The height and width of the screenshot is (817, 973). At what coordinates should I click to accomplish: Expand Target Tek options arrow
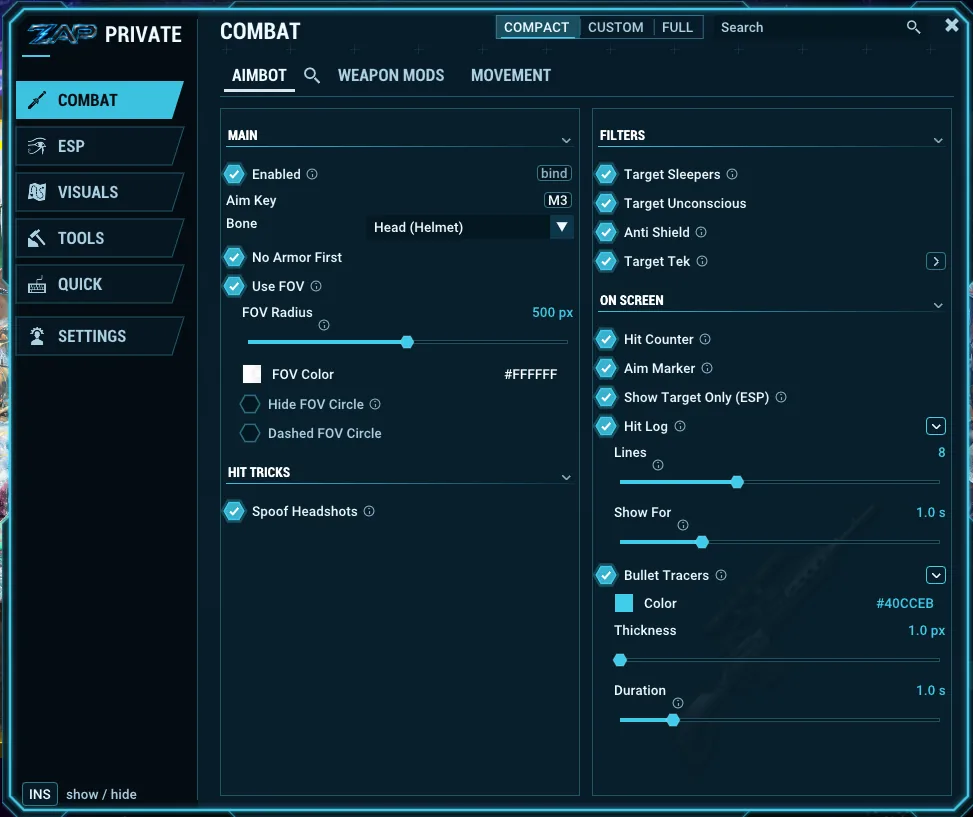[x=936, y=261]
